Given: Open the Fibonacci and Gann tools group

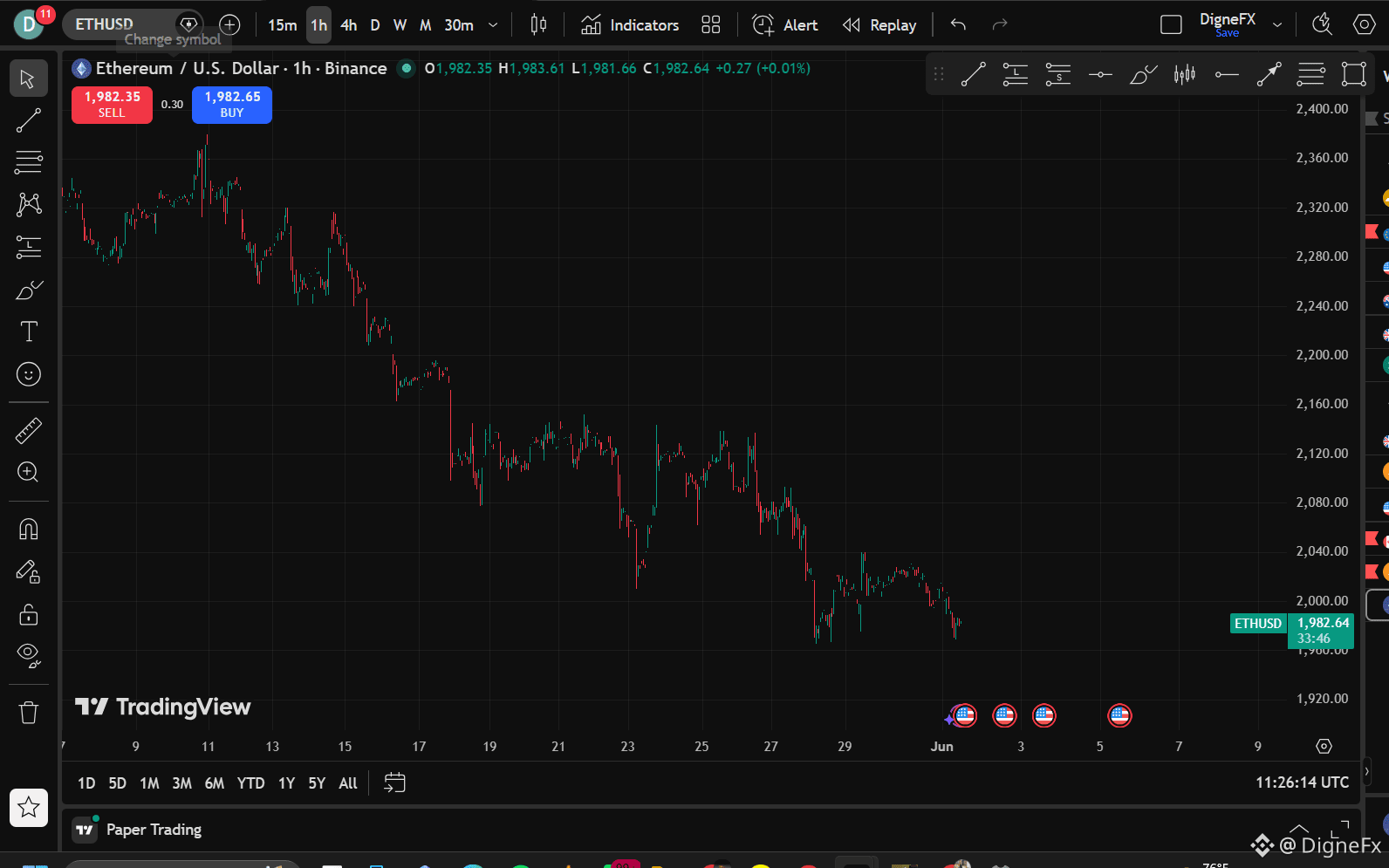Looking at the screenshot, I should [28, 162].
